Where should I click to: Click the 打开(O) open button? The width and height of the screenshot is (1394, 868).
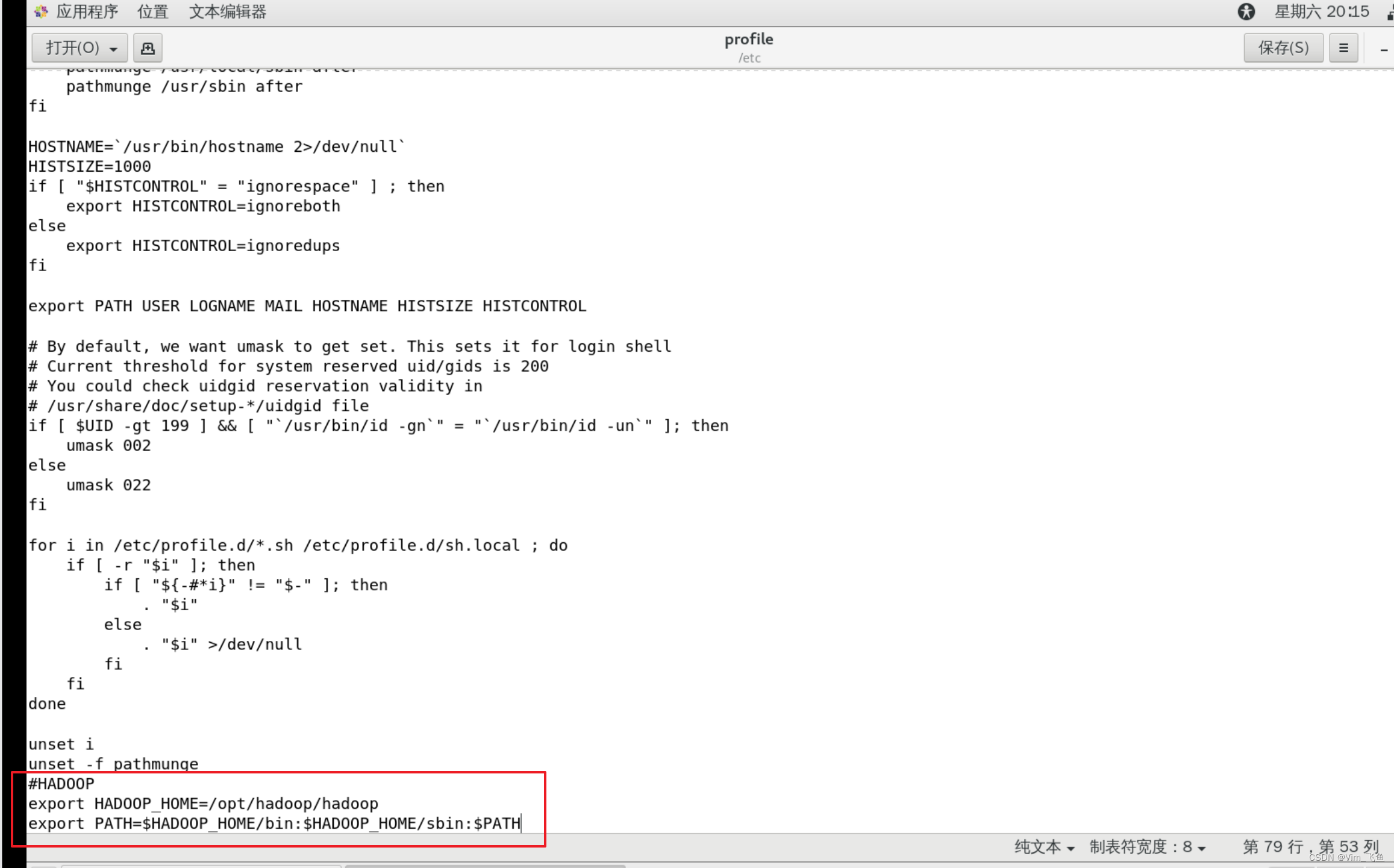pos(80,48)
